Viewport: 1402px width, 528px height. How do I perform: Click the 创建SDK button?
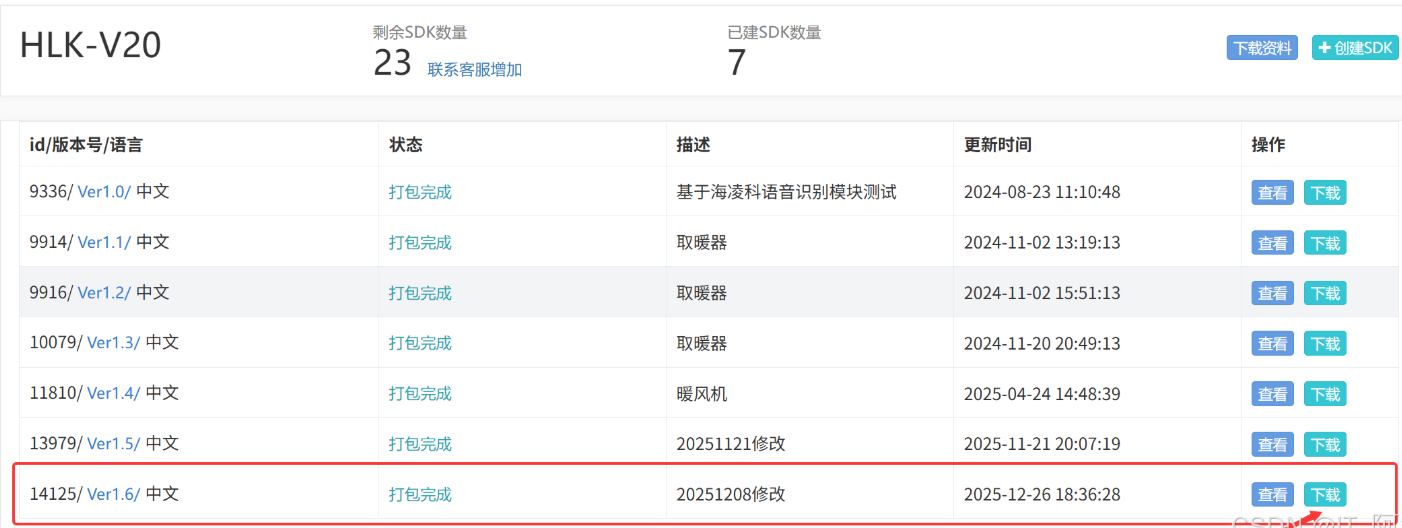(x=1355, y=47)
